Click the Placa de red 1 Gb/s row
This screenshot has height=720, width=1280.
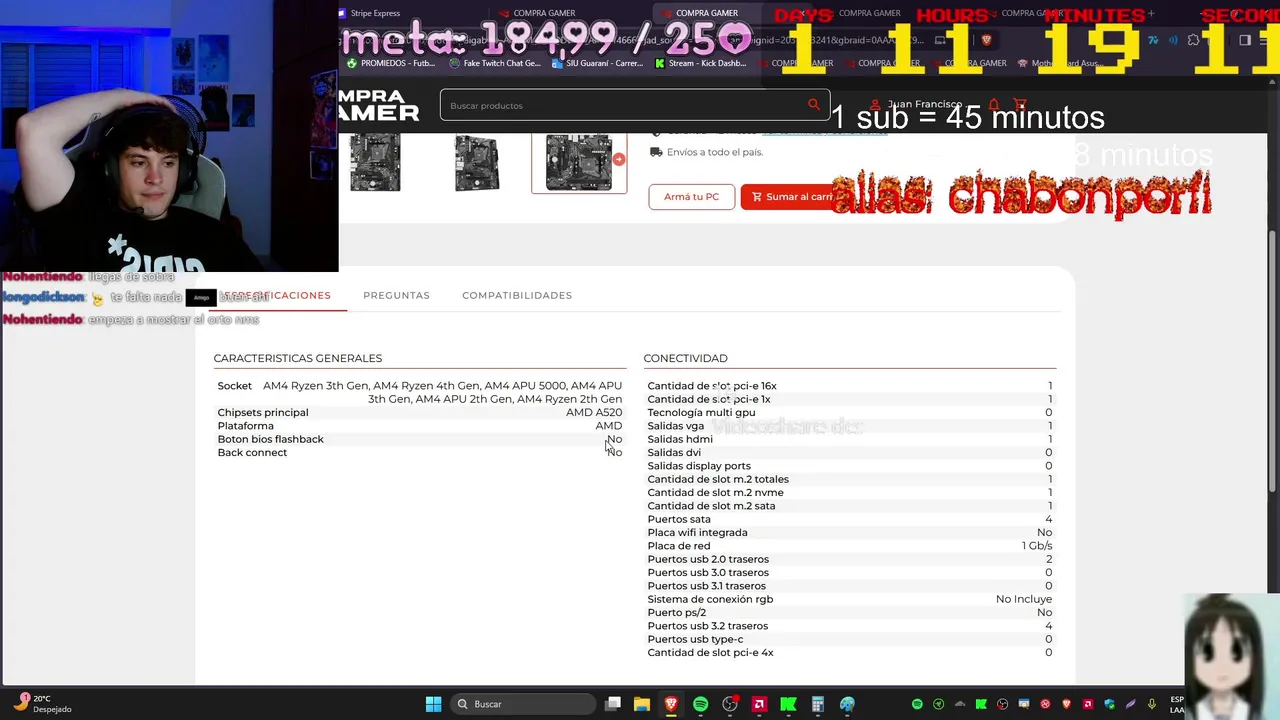click(850, 545)
